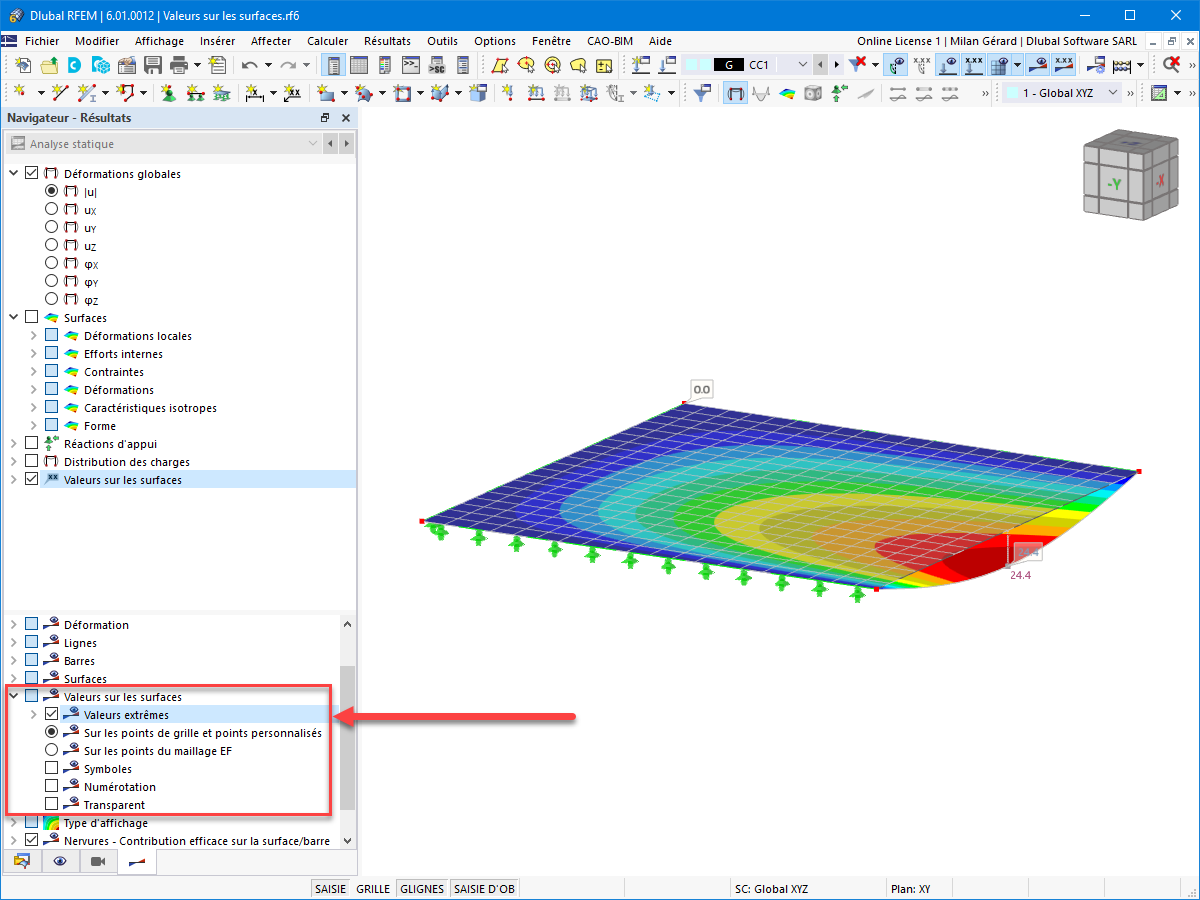Click the new node tool icon
1200x900 pixels.
click(x=21, y=93)
